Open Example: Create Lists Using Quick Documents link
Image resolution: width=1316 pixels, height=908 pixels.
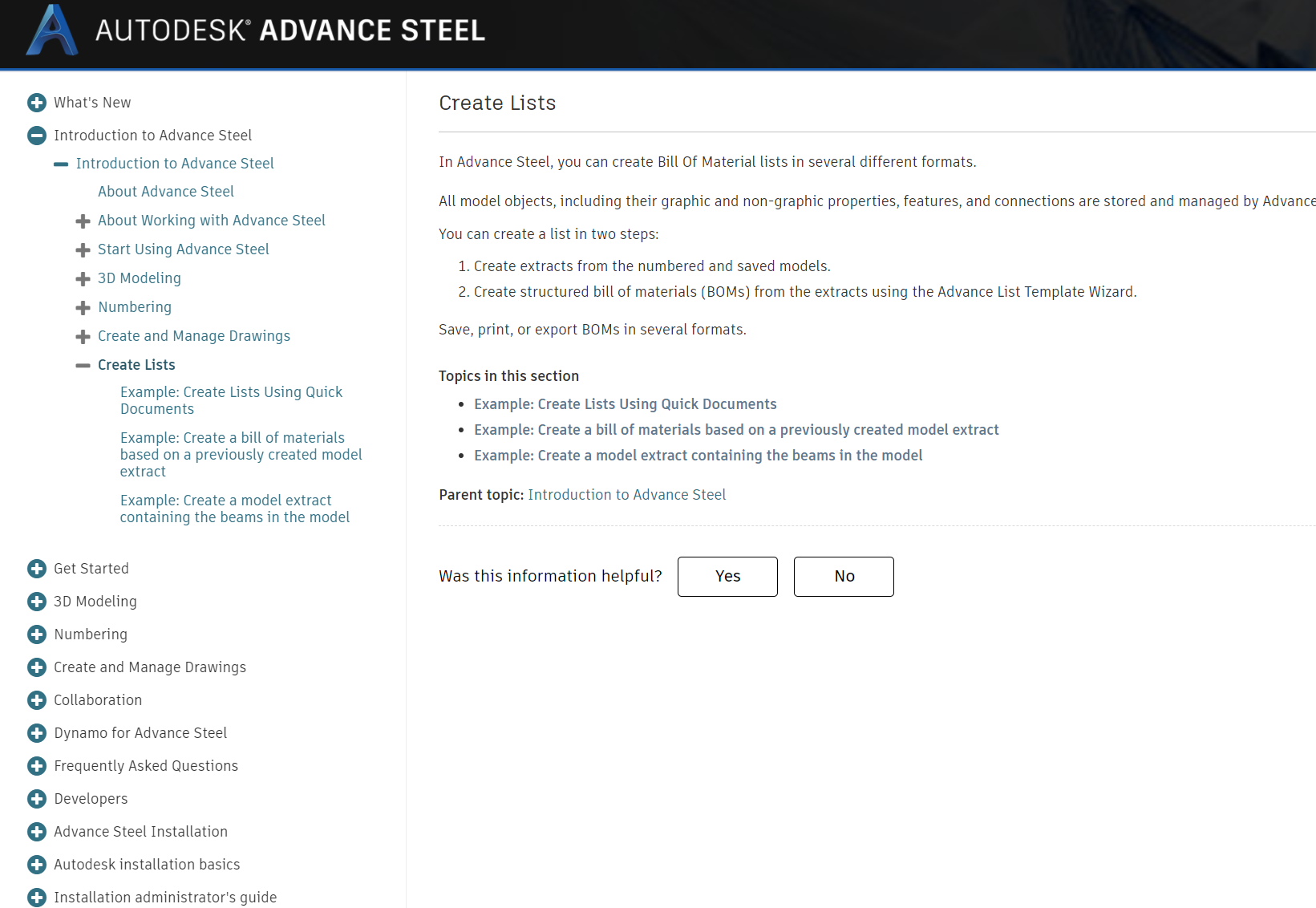[x=626, y=403]
